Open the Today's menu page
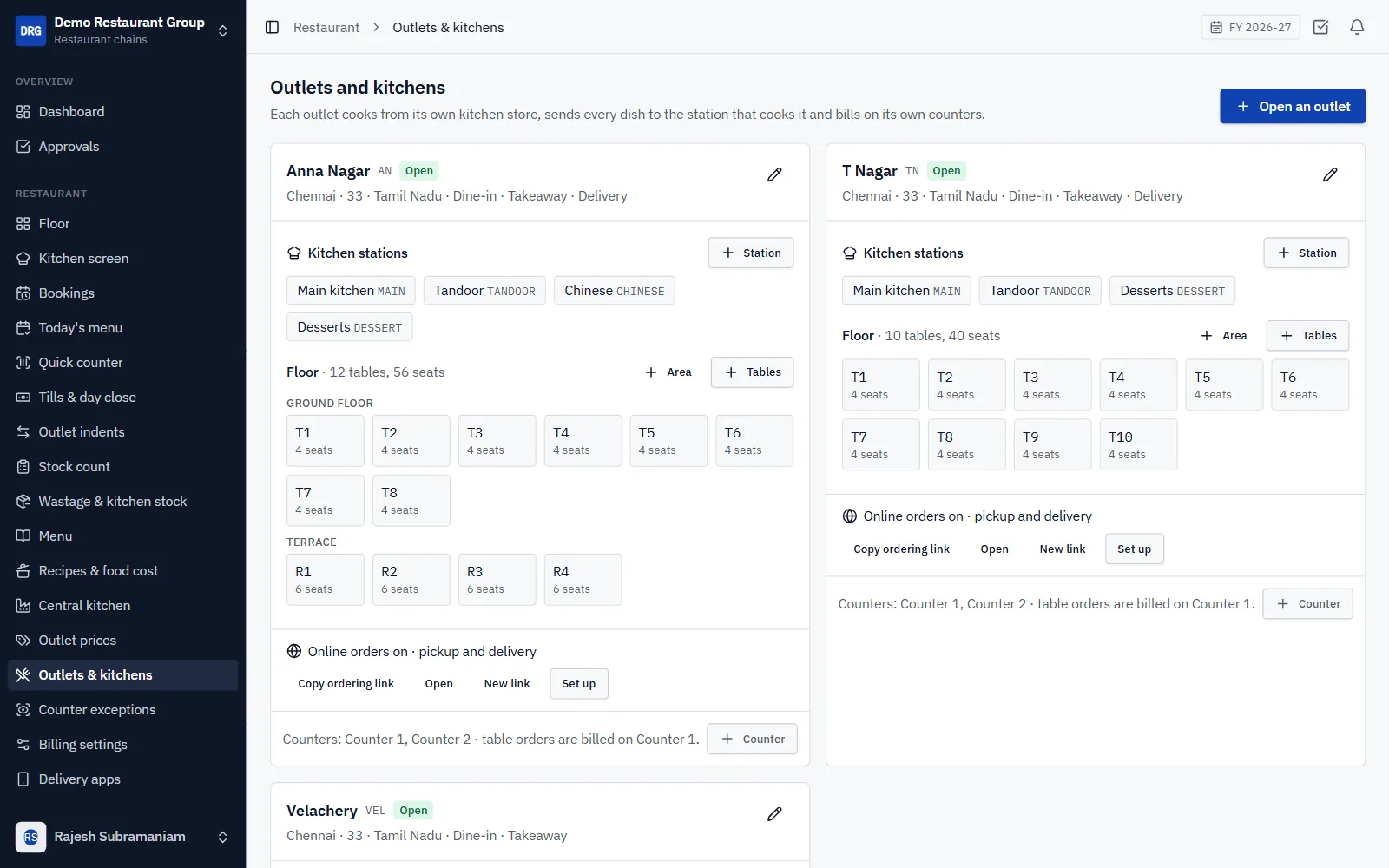The image size is (1389, 868). pos(122,328)
